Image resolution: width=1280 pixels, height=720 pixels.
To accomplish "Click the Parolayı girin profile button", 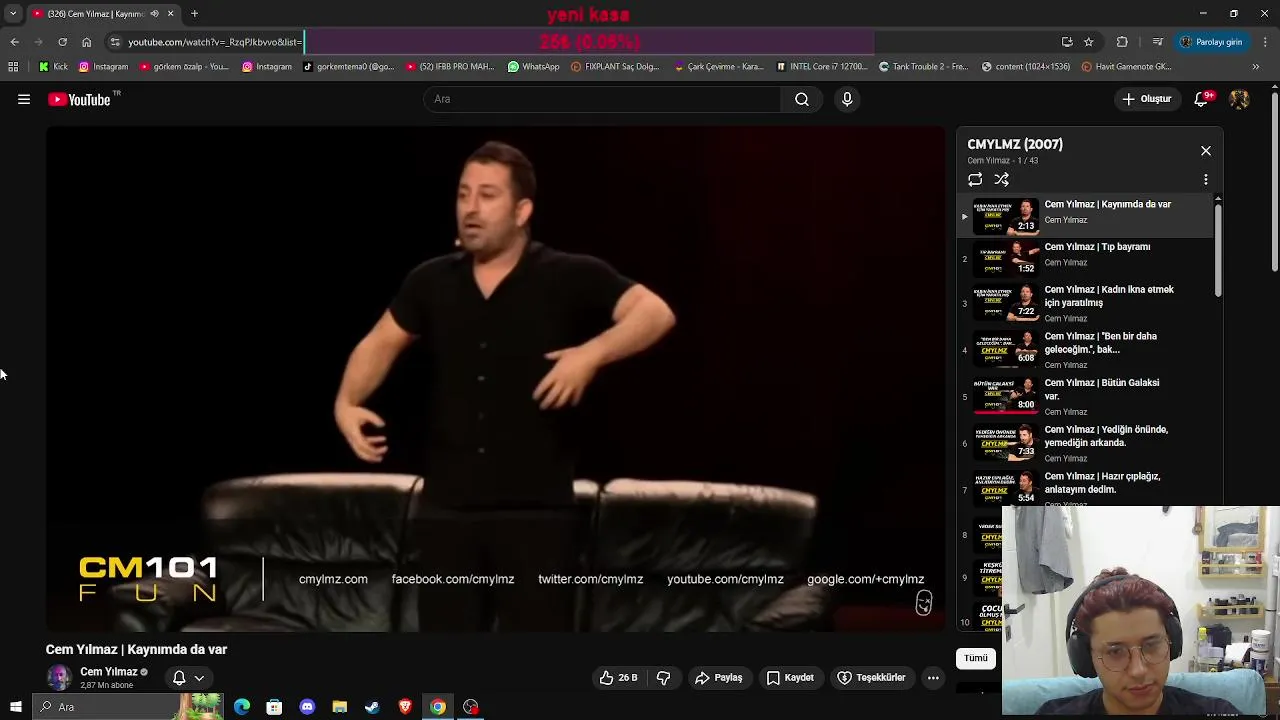I will [1211, 42].
